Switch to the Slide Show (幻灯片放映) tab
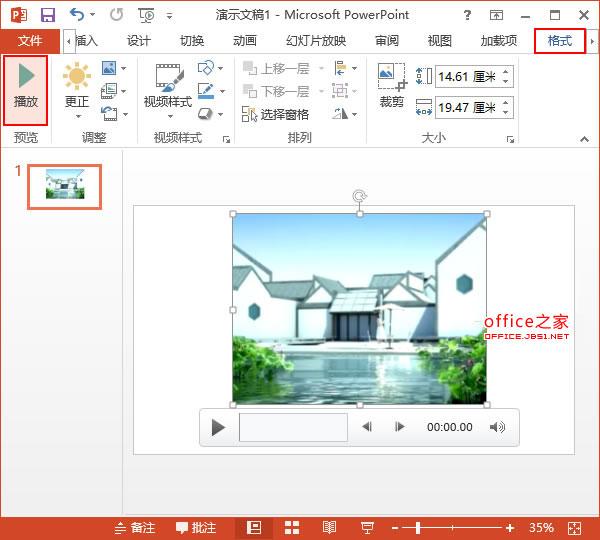The width and height of the screenshot is (600, 540). click(316, 41)
